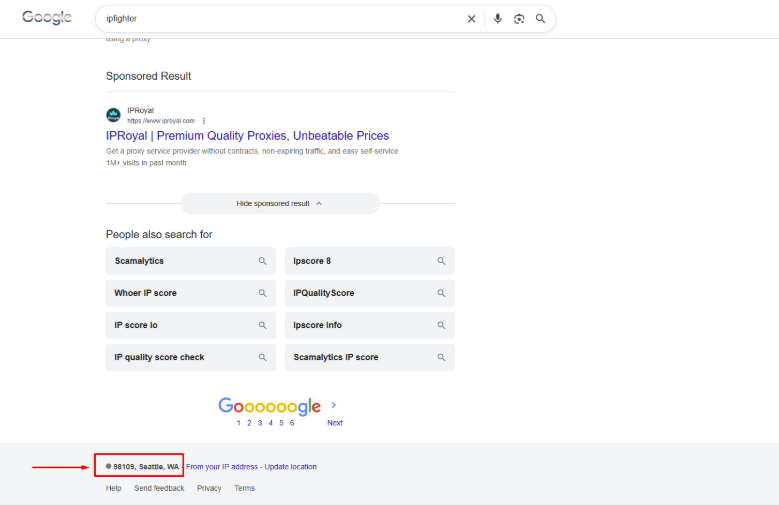Click the magnifier icon in Ipscore info suggestion

[x=441, y=325]
